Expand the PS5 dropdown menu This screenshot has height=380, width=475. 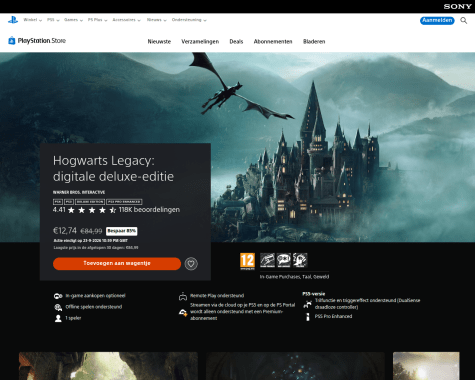click(x=53, y=20)
